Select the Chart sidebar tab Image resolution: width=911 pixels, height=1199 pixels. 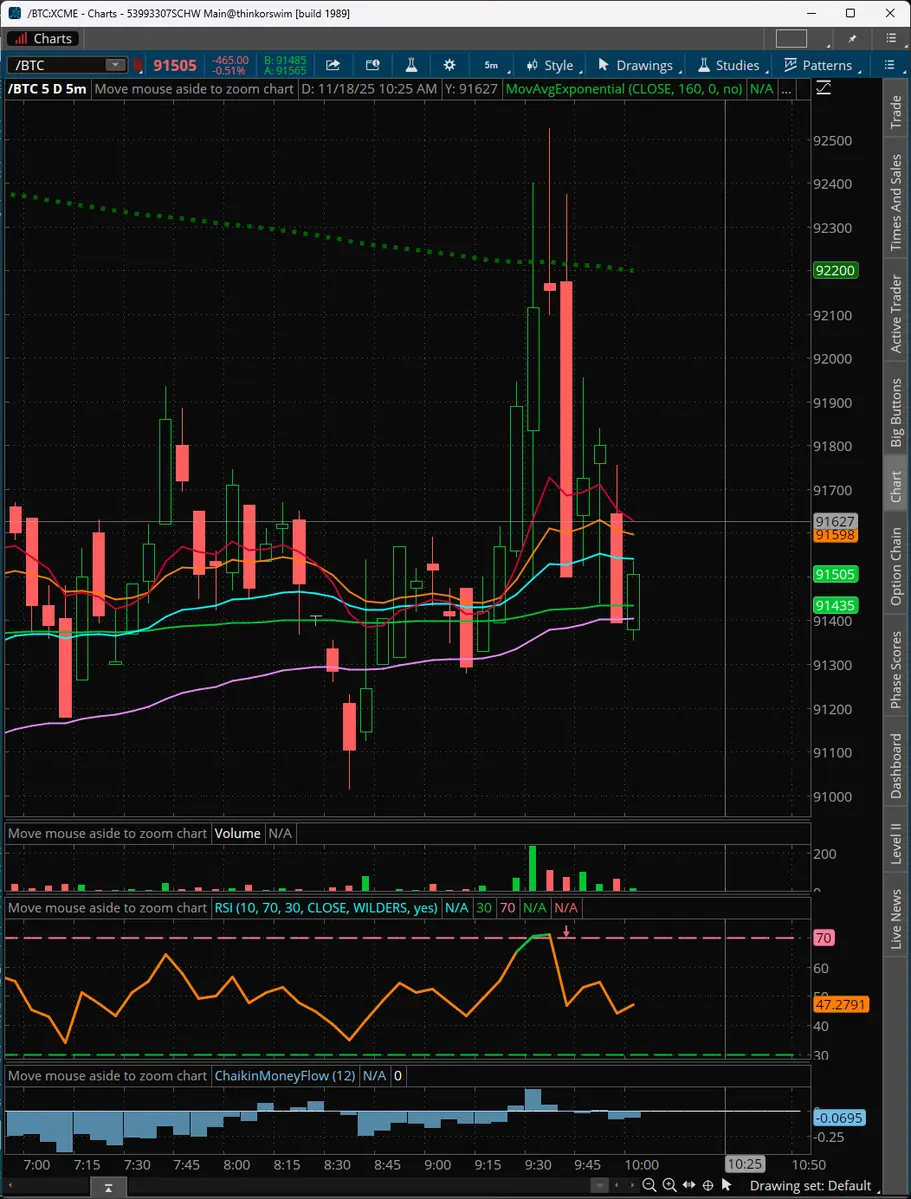[896, 486]
